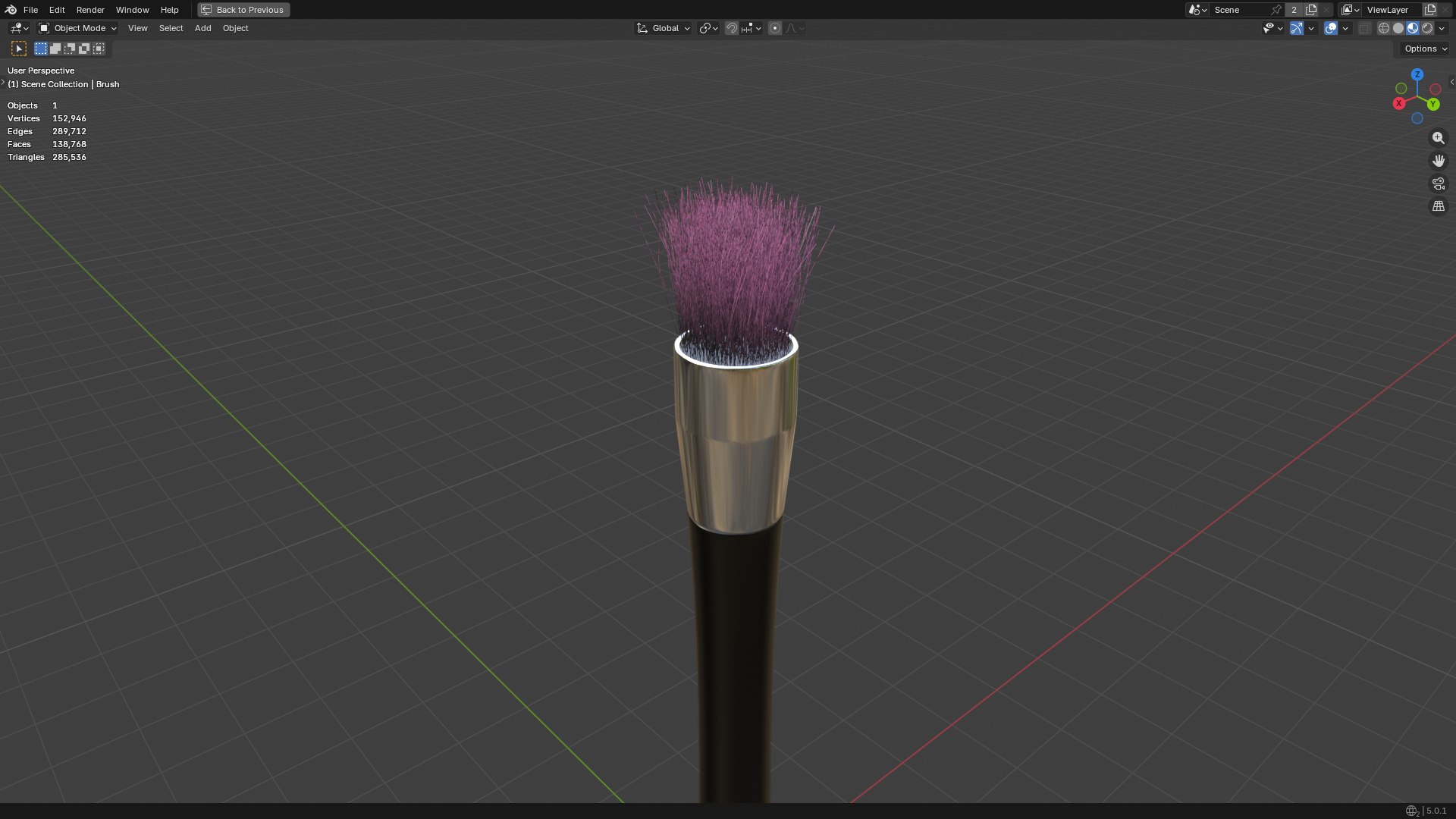Click the Y axis on navigation gizmo
The image size is (1456, 819).
pos(1433,104)
